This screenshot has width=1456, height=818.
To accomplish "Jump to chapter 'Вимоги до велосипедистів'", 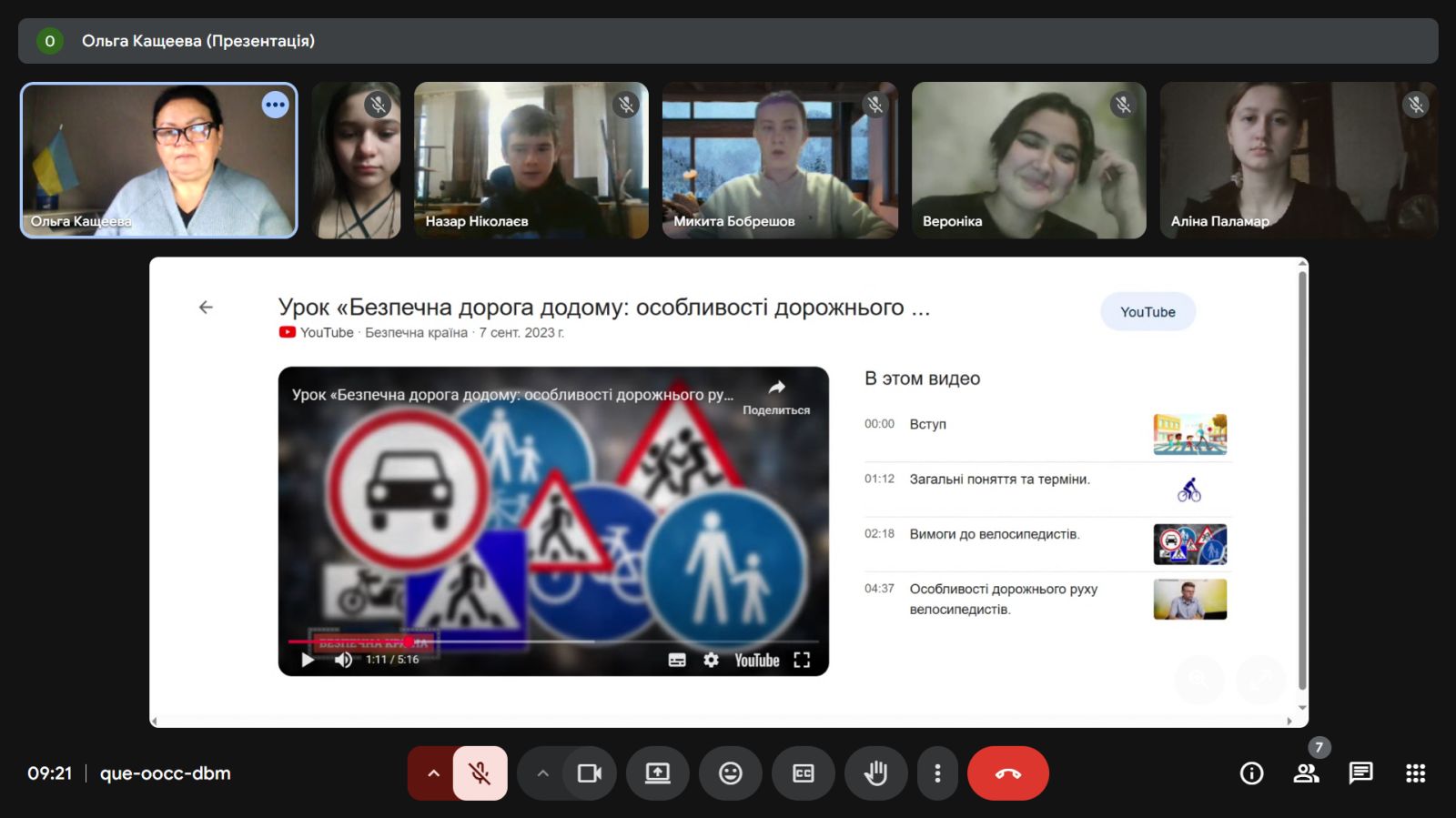I will pos(994,534).
